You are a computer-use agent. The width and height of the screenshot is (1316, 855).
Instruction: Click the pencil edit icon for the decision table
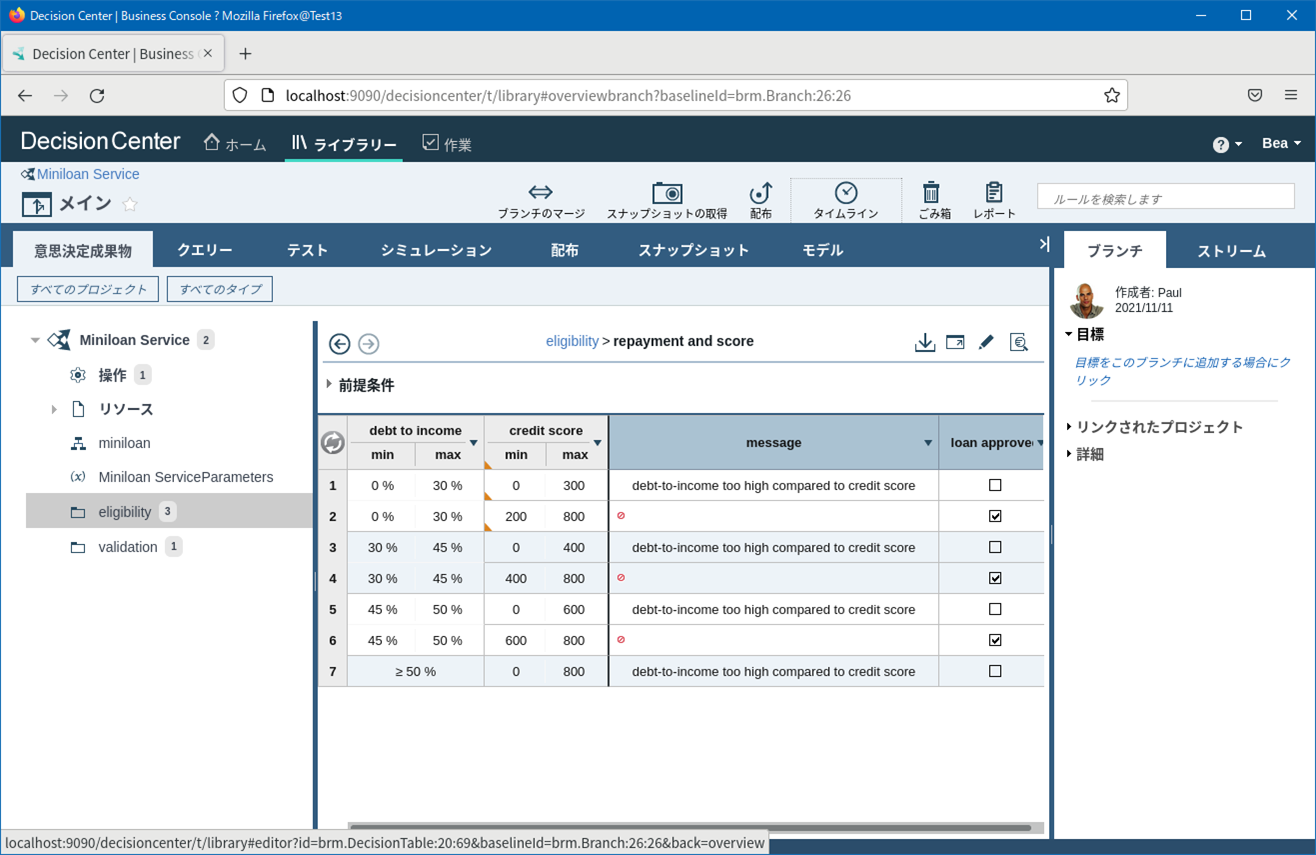click(x=986, y=342)
